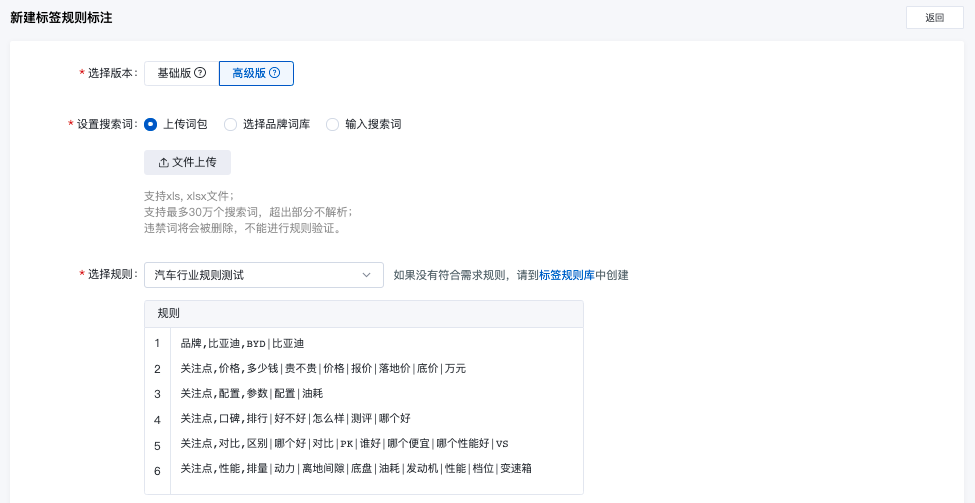Expand the 选择规则 dropdown chevron arrow
This screenshot has width=975, height=503.
[366, 275]
